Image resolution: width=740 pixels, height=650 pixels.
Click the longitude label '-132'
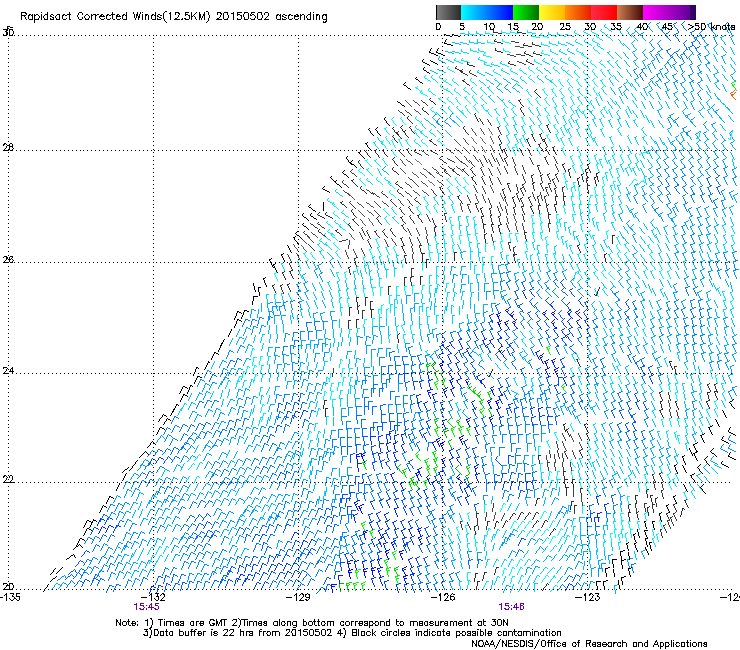point(154,597)
